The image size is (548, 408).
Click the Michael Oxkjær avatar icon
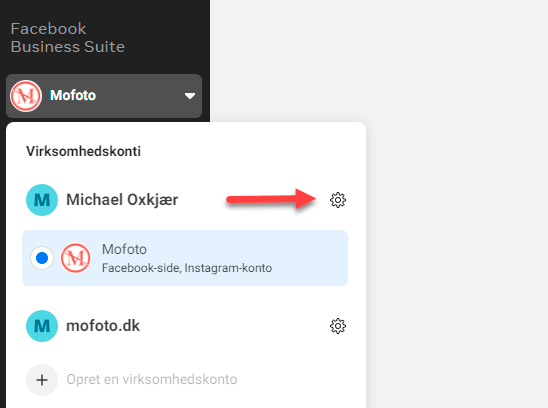pyautogui.click(x=42, y=200)
